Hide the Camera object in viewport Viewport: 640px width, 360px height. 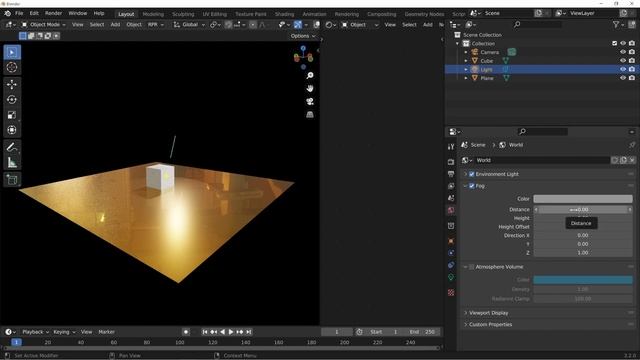coord(623,52)
